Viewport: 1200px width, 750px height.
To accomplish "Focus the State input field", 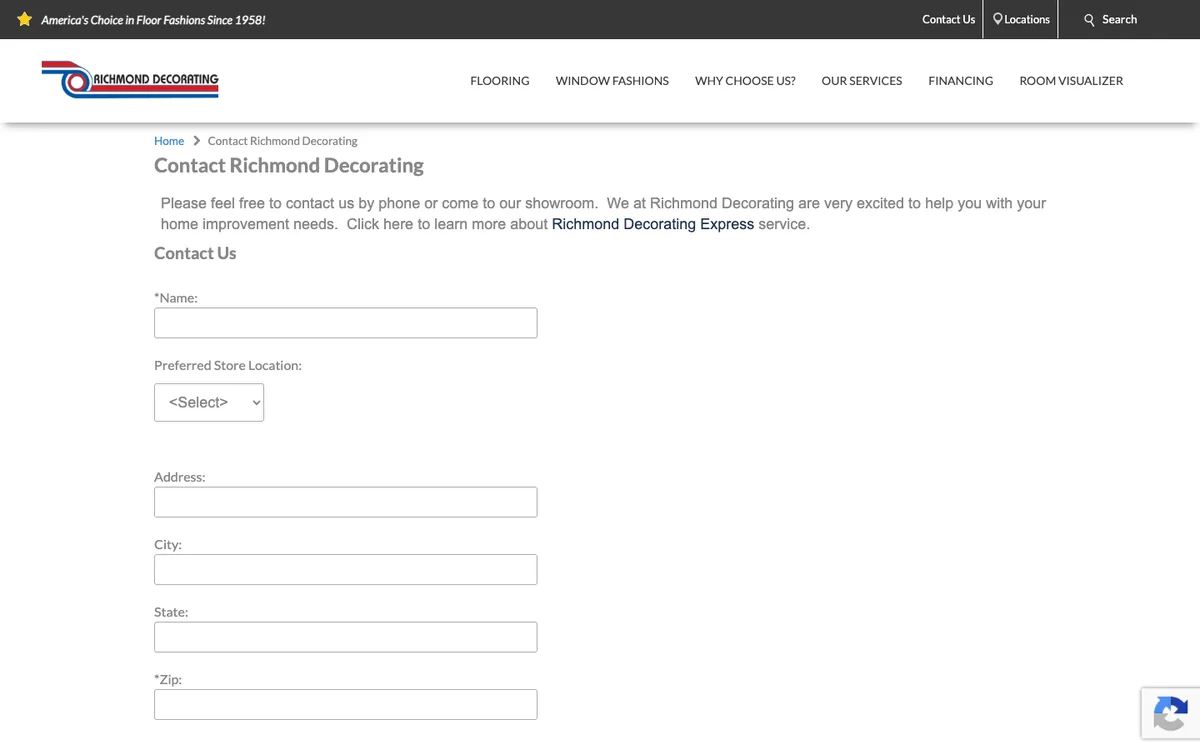I will click(345, 637).
